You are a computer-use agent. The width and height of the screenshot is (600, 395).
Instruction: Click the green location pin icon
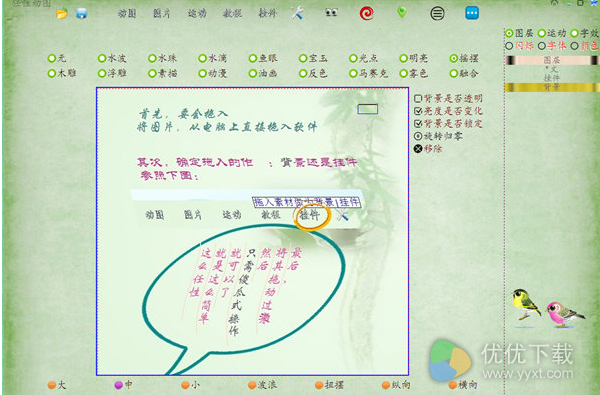[401, 13]
